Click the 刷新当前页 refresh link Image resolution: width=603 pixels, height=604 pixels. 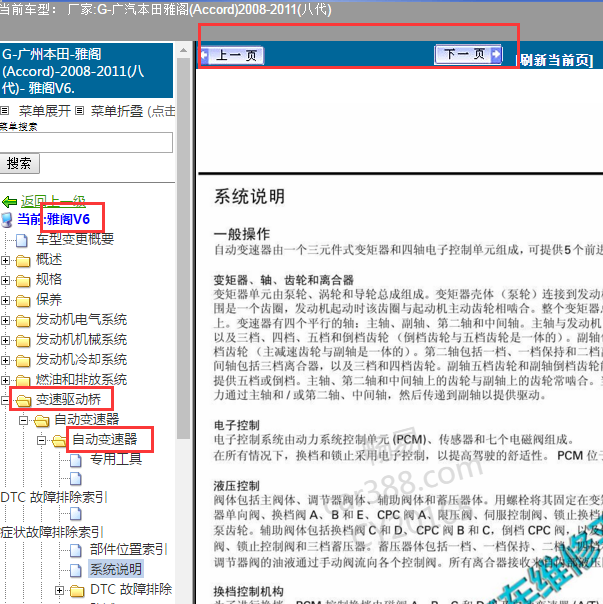click(x=554, y=60)
